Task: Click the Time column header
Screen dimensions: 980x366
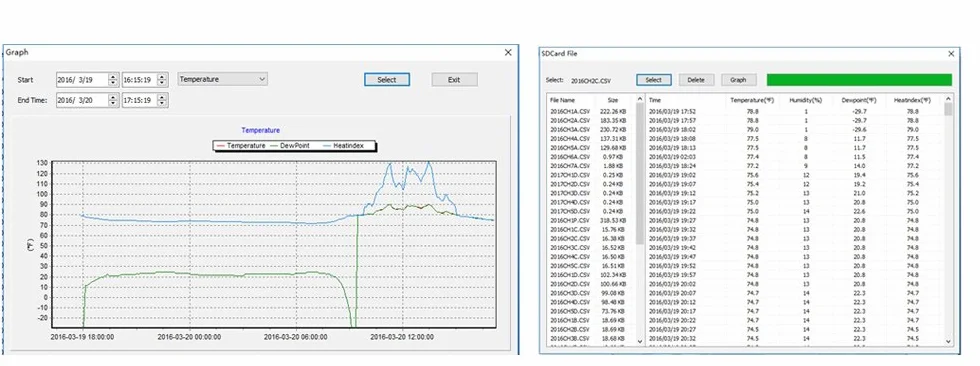Action: [x=655, y=100]
